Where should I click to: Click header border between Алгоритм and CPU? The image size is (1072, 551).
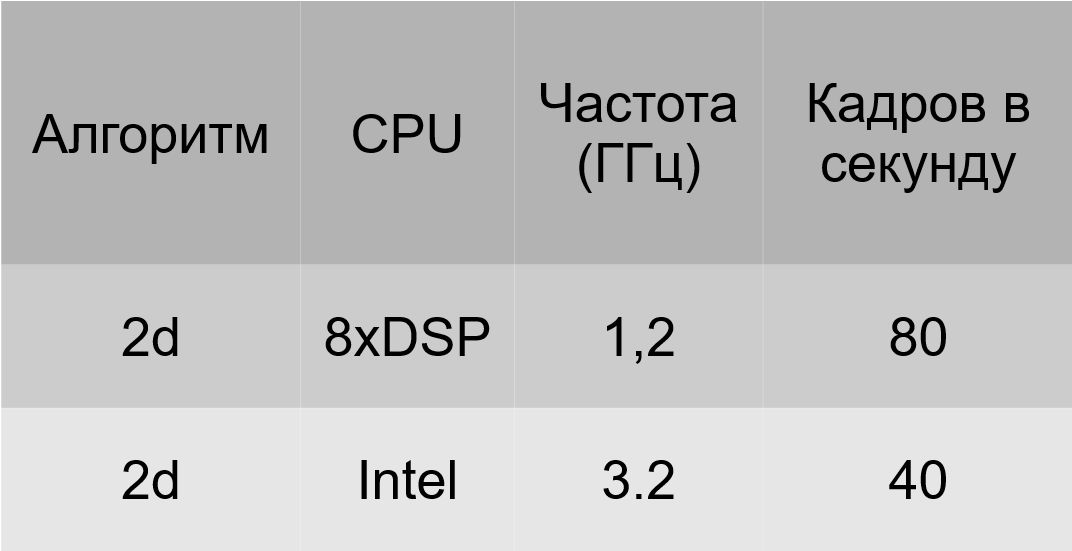[300, 133]
